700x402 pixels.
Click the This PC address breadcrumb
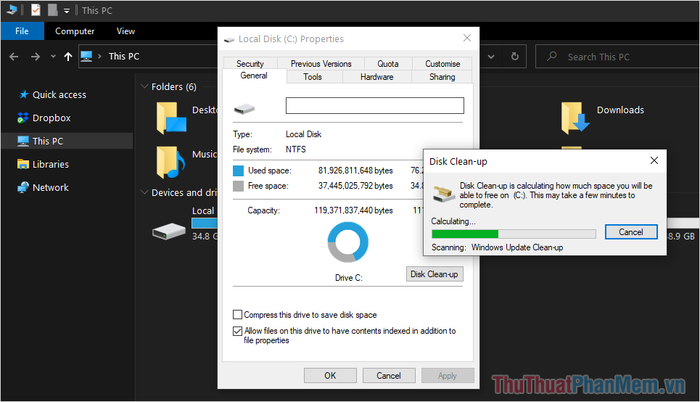pyautogui.click(x=124, y=56)
